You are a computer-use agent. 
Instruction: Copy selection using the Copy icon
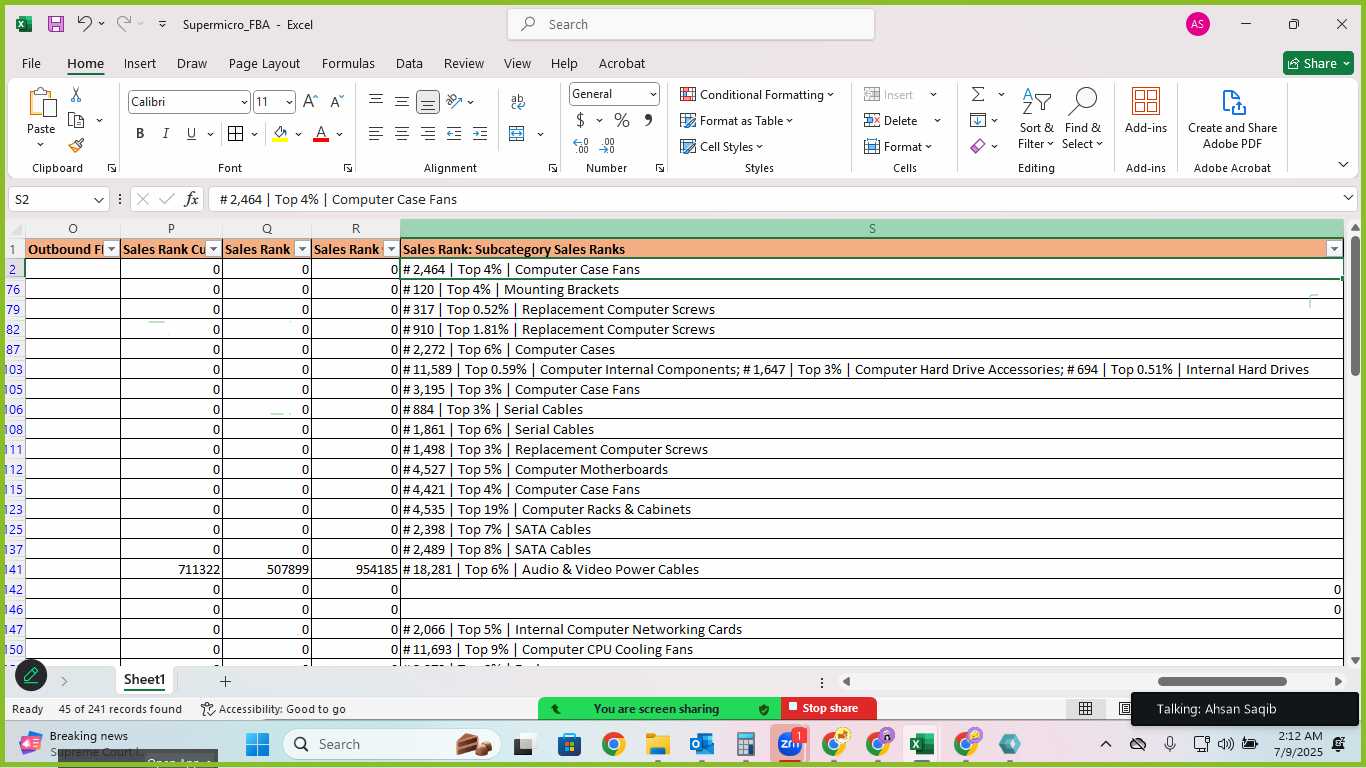coord(76,120)
